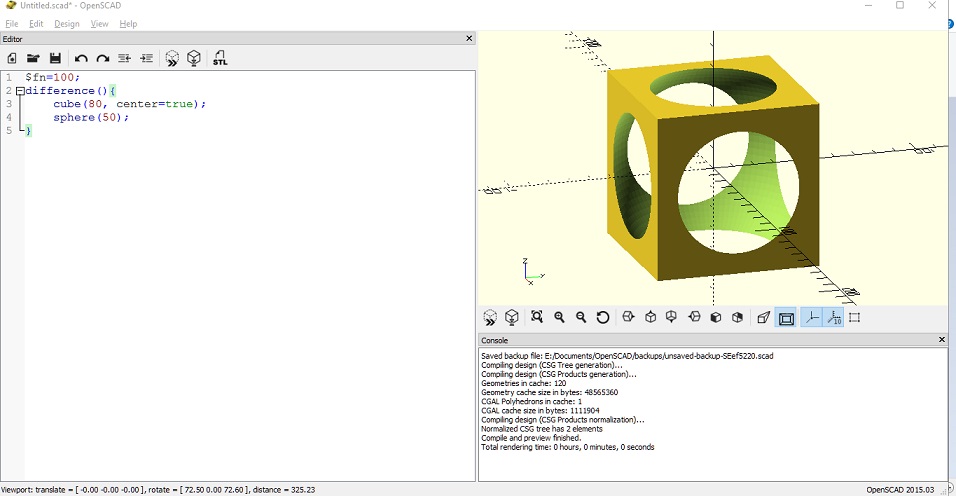This screenshot has height=496, width=956.
Task: Switch to the front view
Action: click(x=716, y=317)
